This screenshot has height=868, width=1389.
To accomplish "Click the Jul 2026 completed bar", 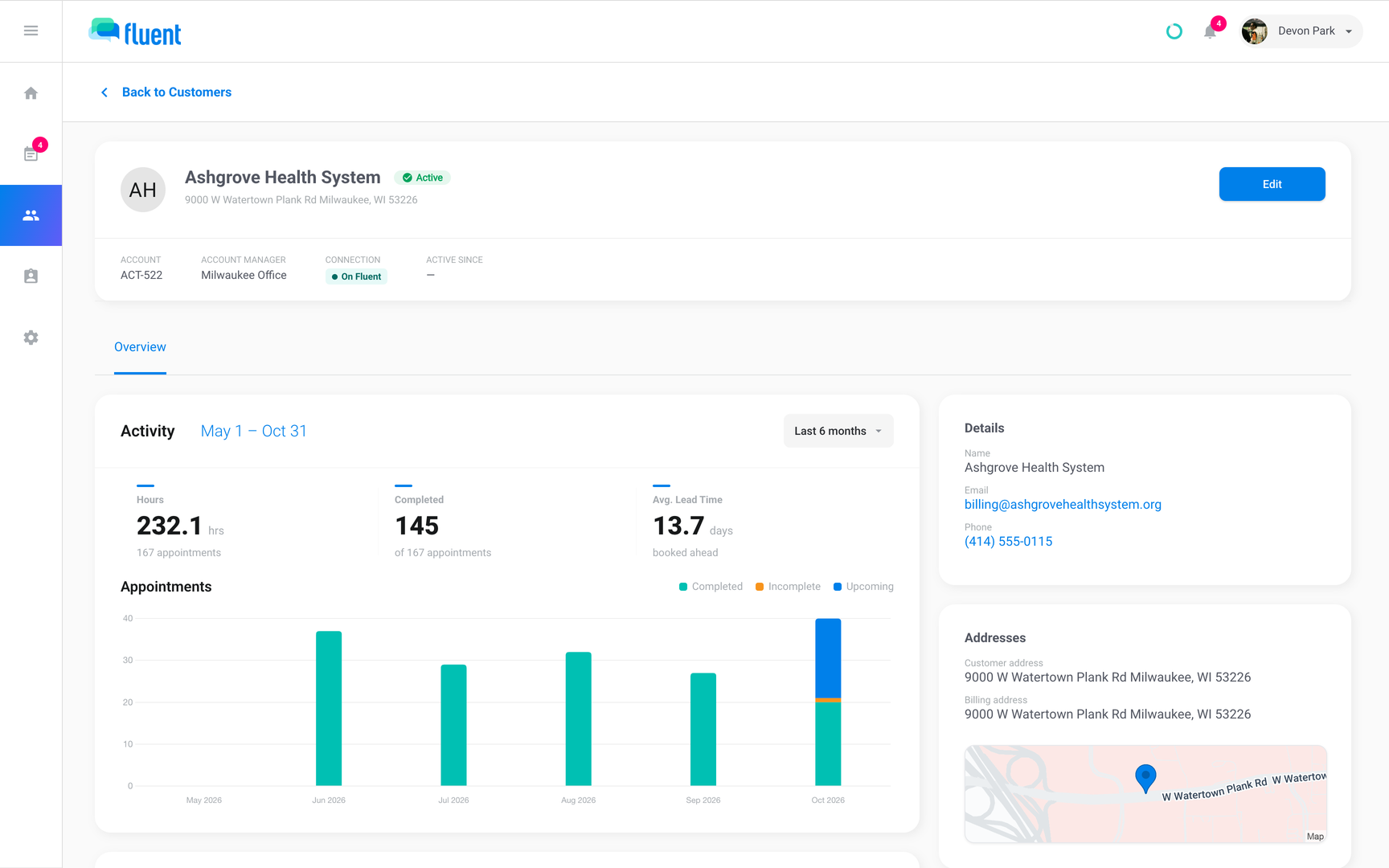I will (453, 725).
